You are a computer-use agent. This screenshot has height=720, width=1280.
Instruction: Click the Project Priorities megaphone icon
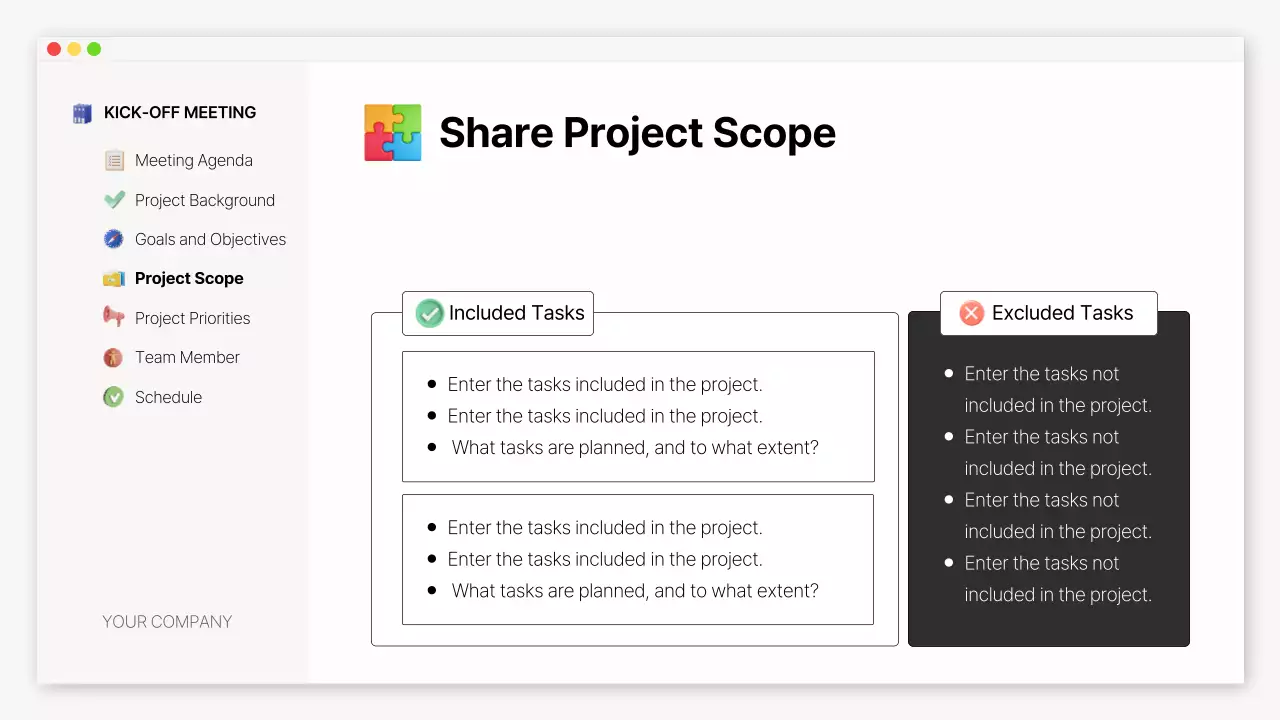(113, 318)
